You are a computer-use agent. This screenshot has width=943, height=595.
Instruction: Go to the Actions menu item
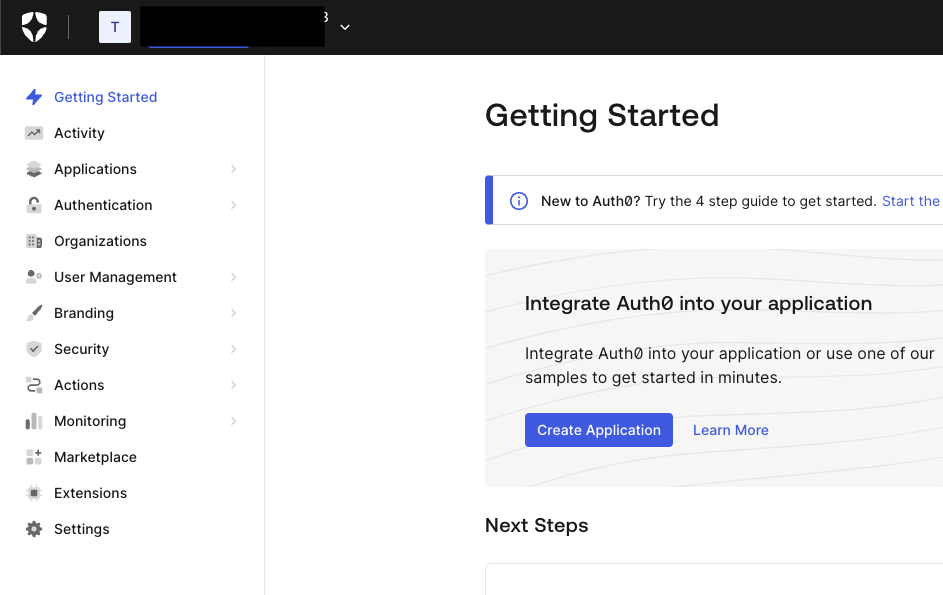(79, 385)
